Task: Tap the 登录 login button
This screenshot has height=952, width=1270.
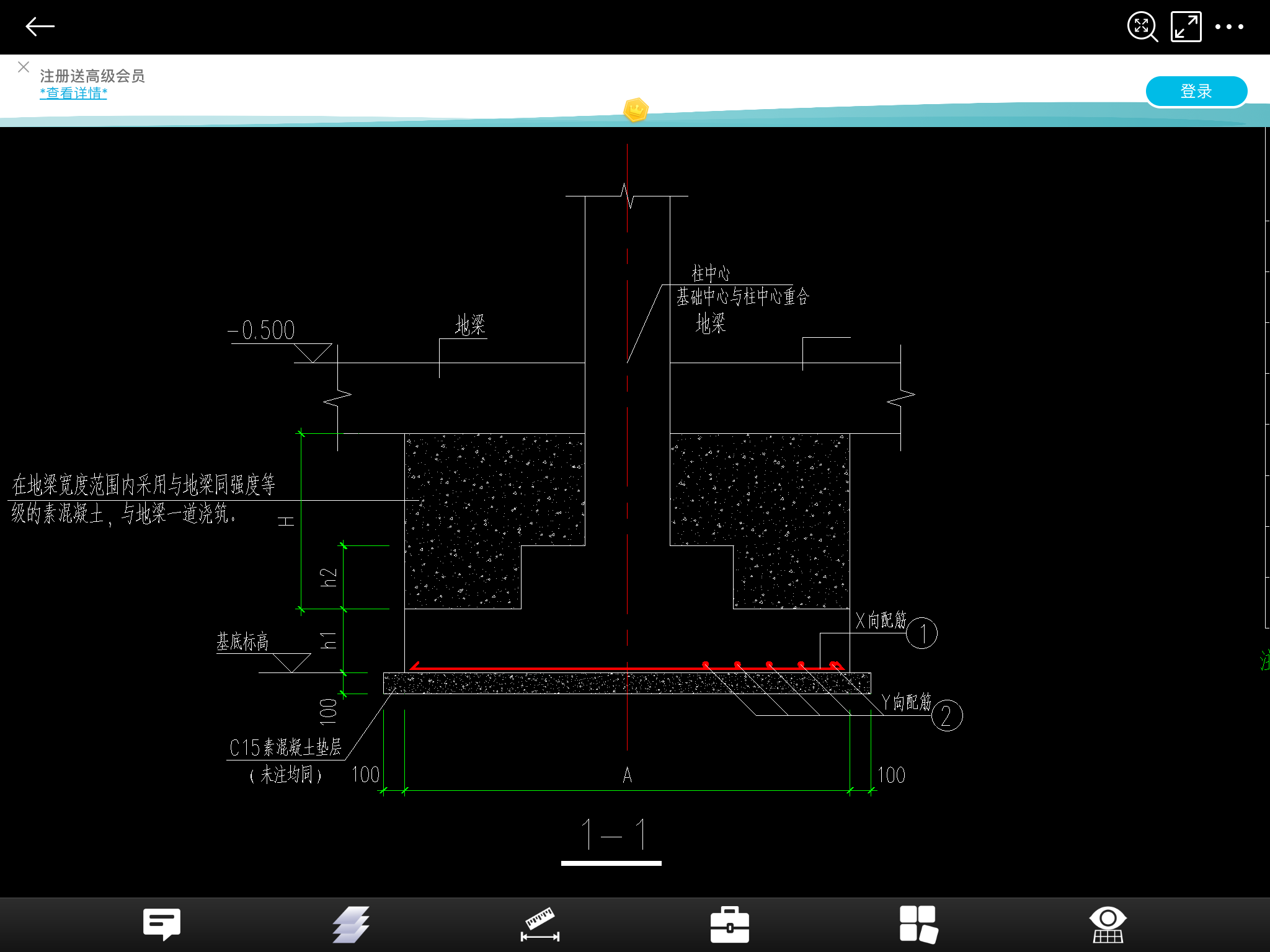Action: point(1196,92)
